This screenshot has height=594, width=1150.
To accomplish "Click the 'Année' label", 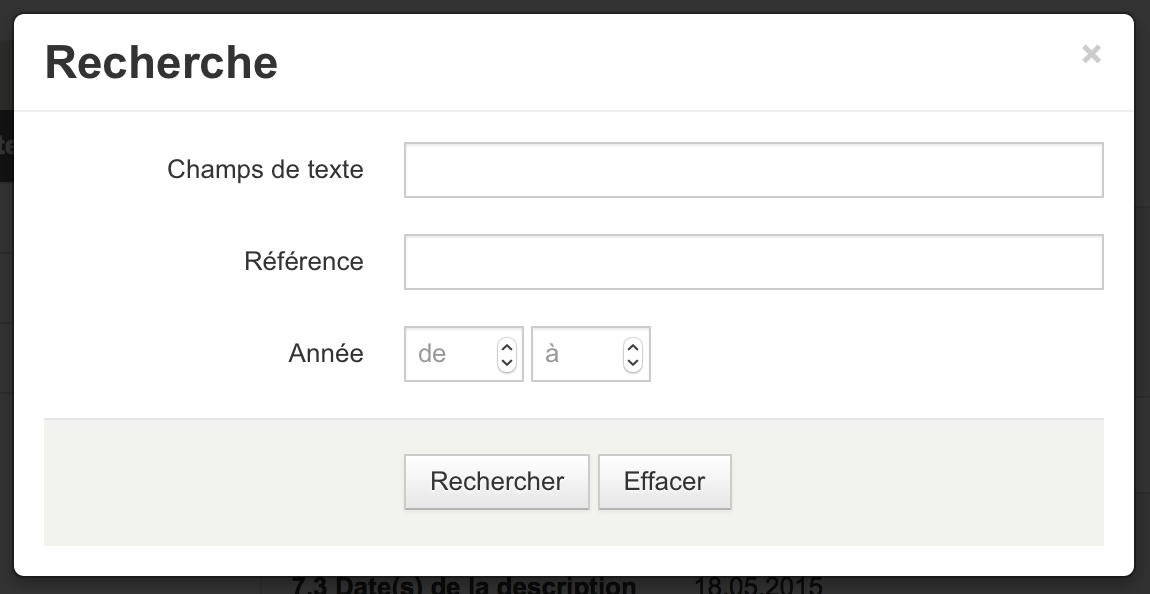I will pyautogui.click(x=326, y=353).
